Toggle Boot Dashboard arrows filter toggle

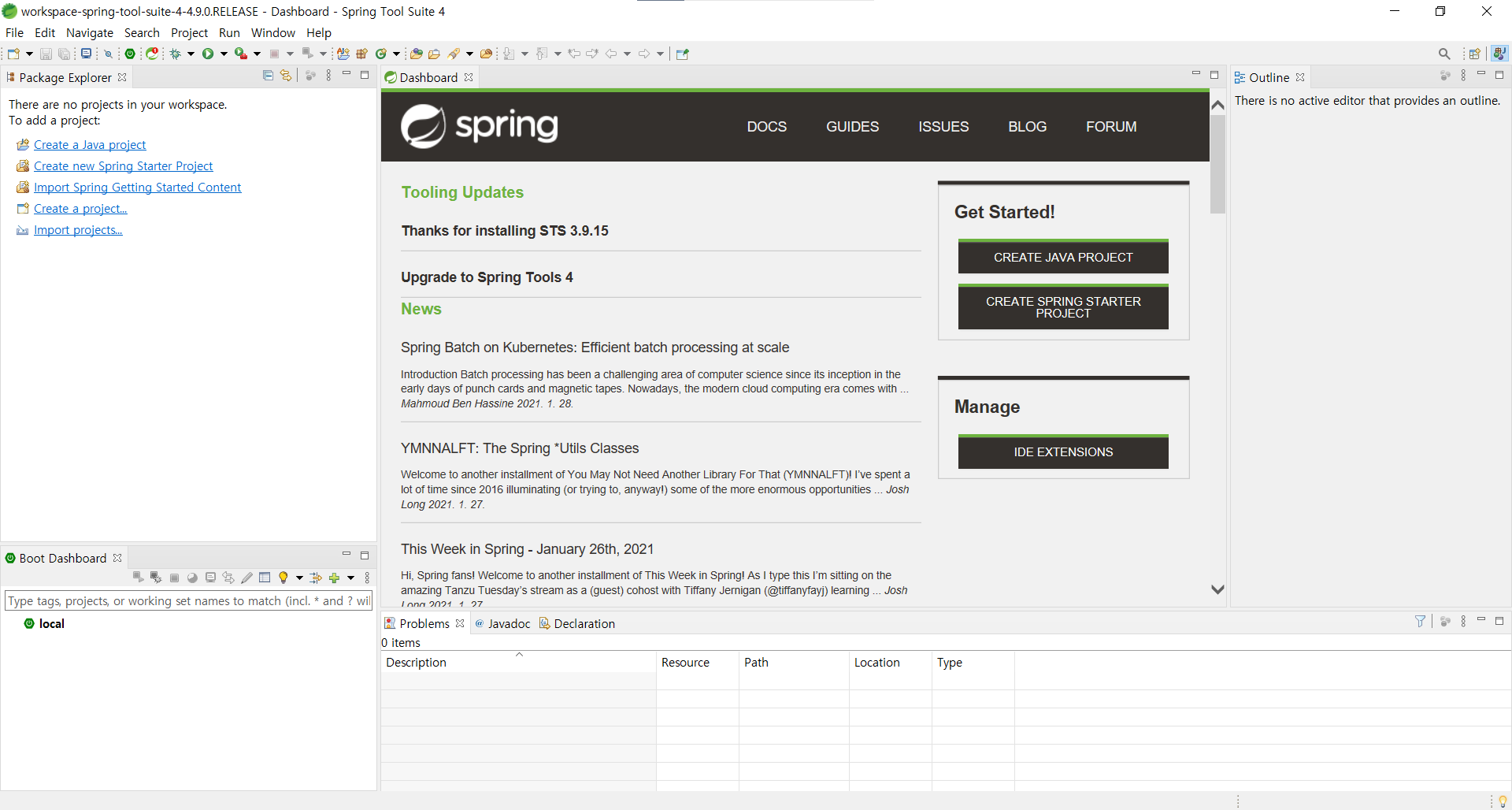[316, 578]
